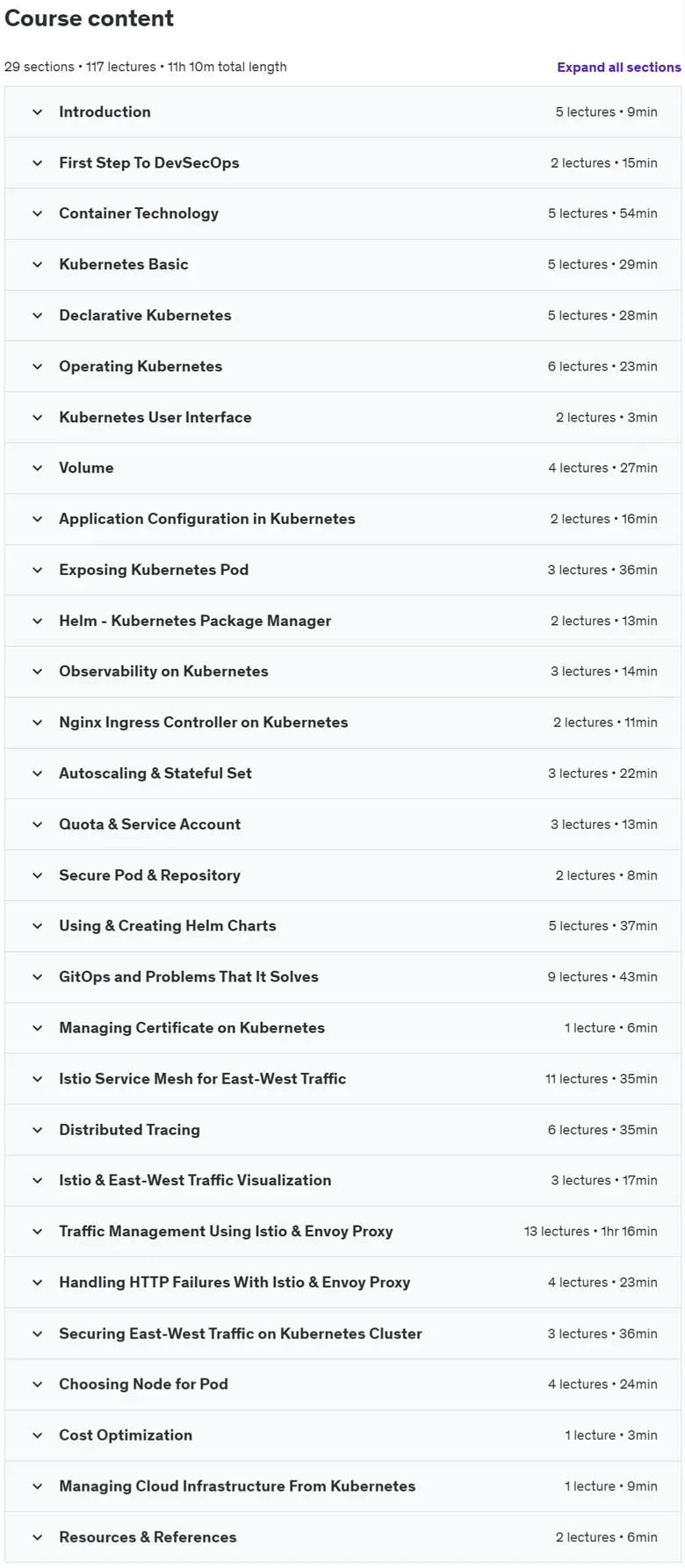The height and width of the screenshot is (1568, 685).
Task: Click chevron next to Cost Optimization
Action: pyautogui.click(x=37, y=1435)
